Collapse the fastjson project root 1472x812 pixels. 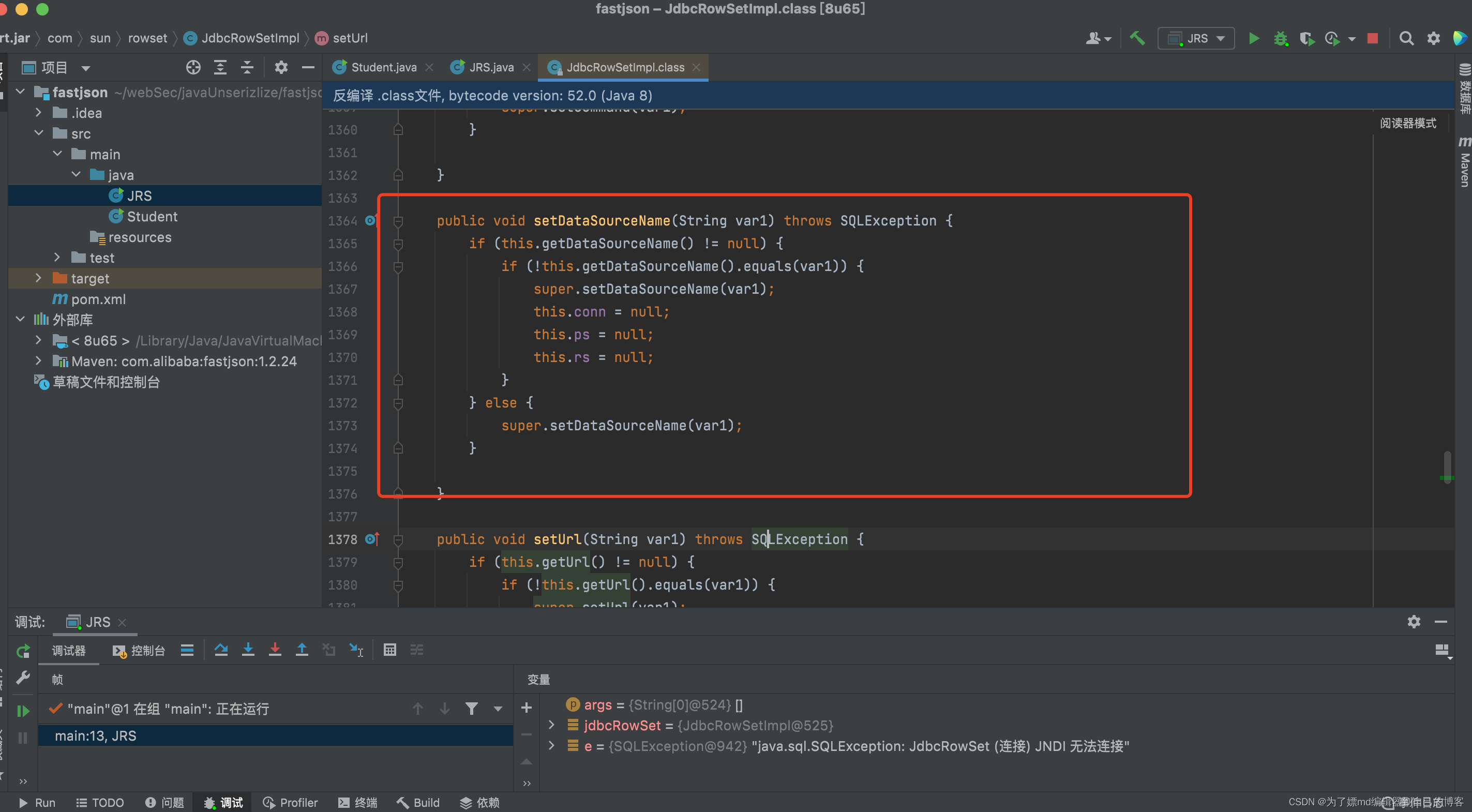click(x=20, y=92)
